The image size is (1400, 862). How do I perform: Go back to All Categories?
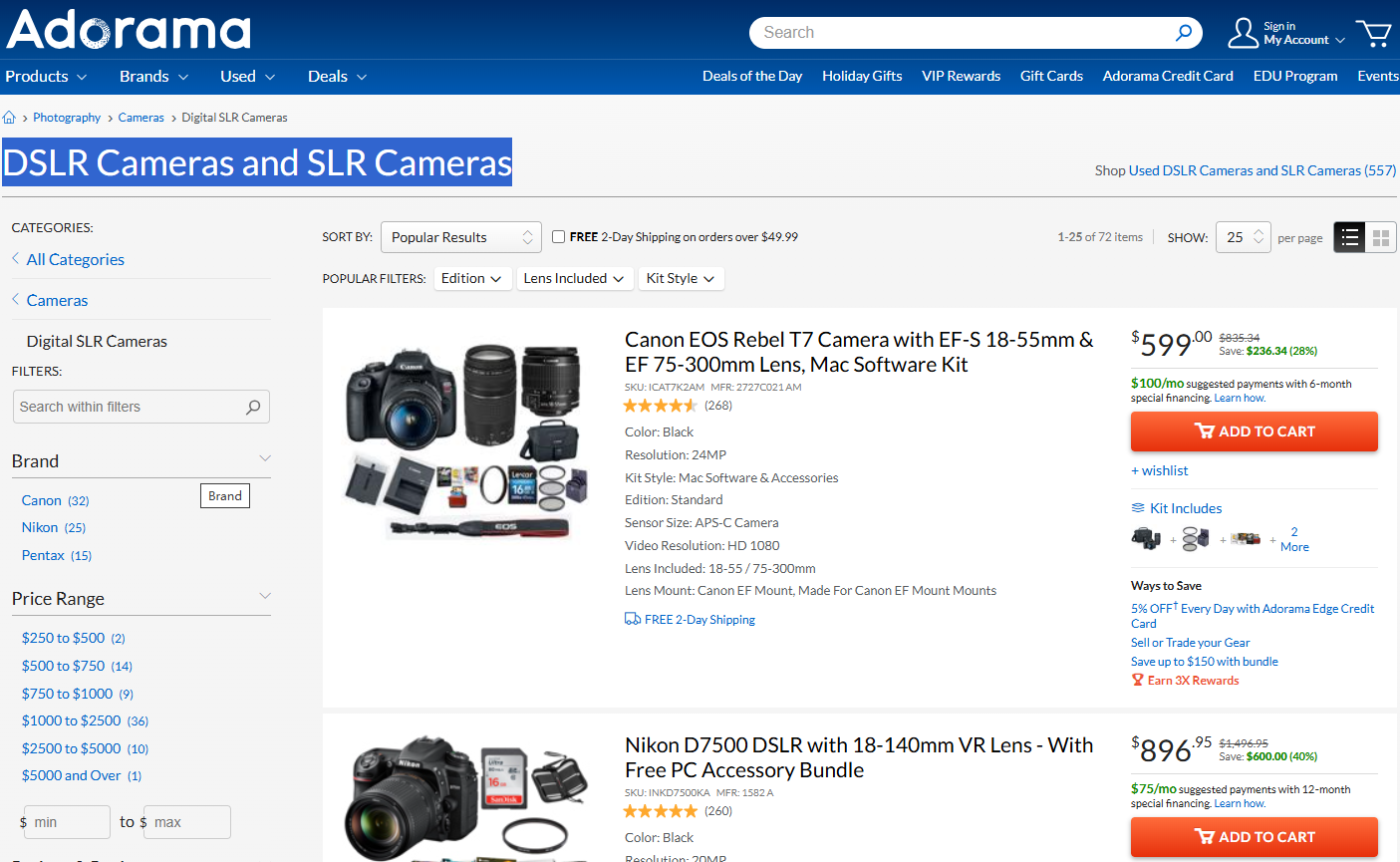[76, 260]
